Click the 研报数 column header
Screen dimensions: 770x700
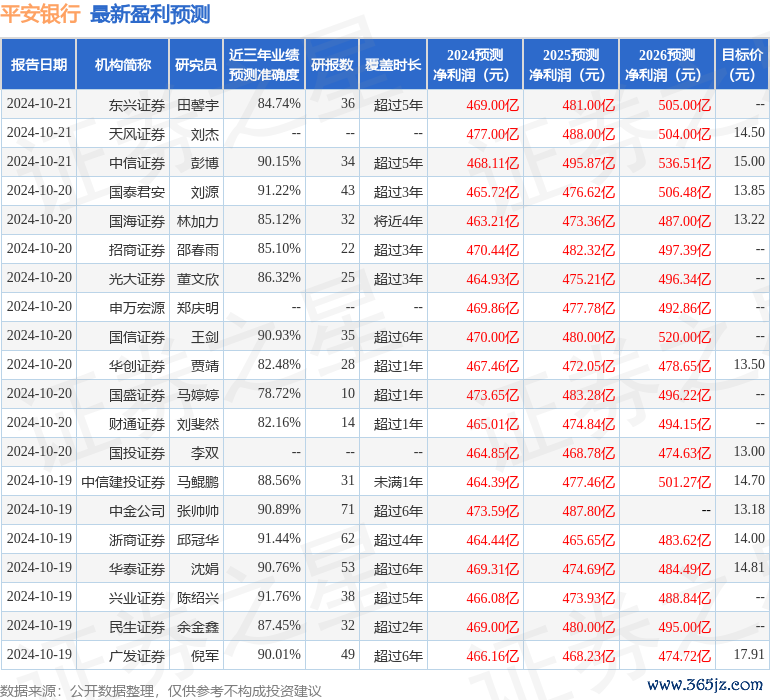tap(332, 65)
